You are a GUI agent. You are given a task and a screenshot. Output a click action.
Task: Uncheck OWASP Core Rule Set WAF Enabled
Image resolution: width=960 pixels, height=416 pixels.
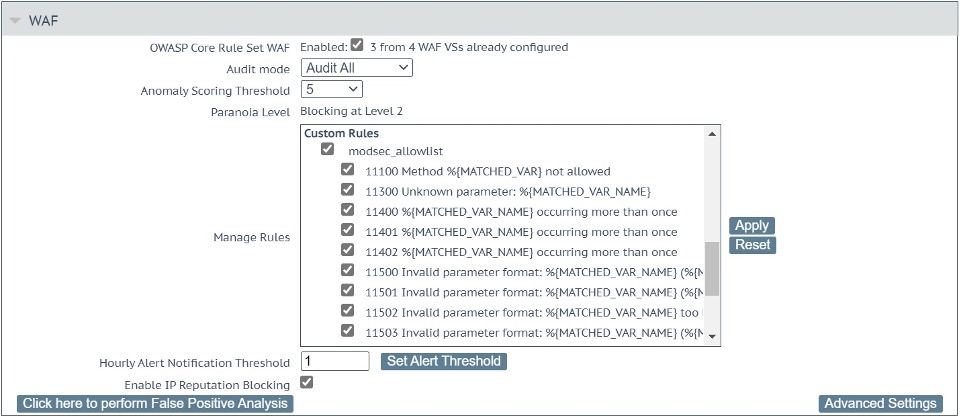357,45
